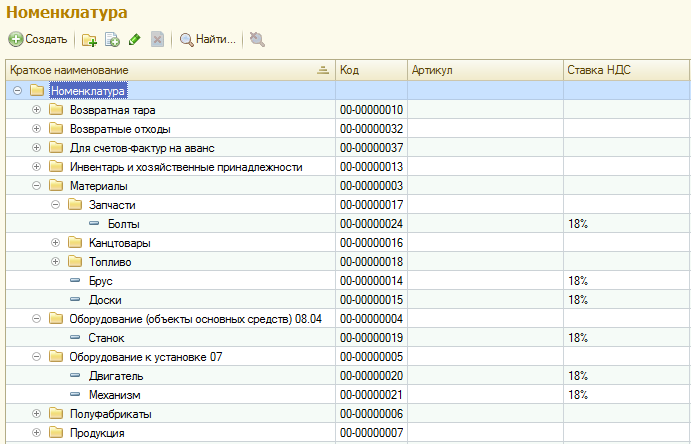Collapse the root Номенклатура folder
691x444 pixels.
18,91
